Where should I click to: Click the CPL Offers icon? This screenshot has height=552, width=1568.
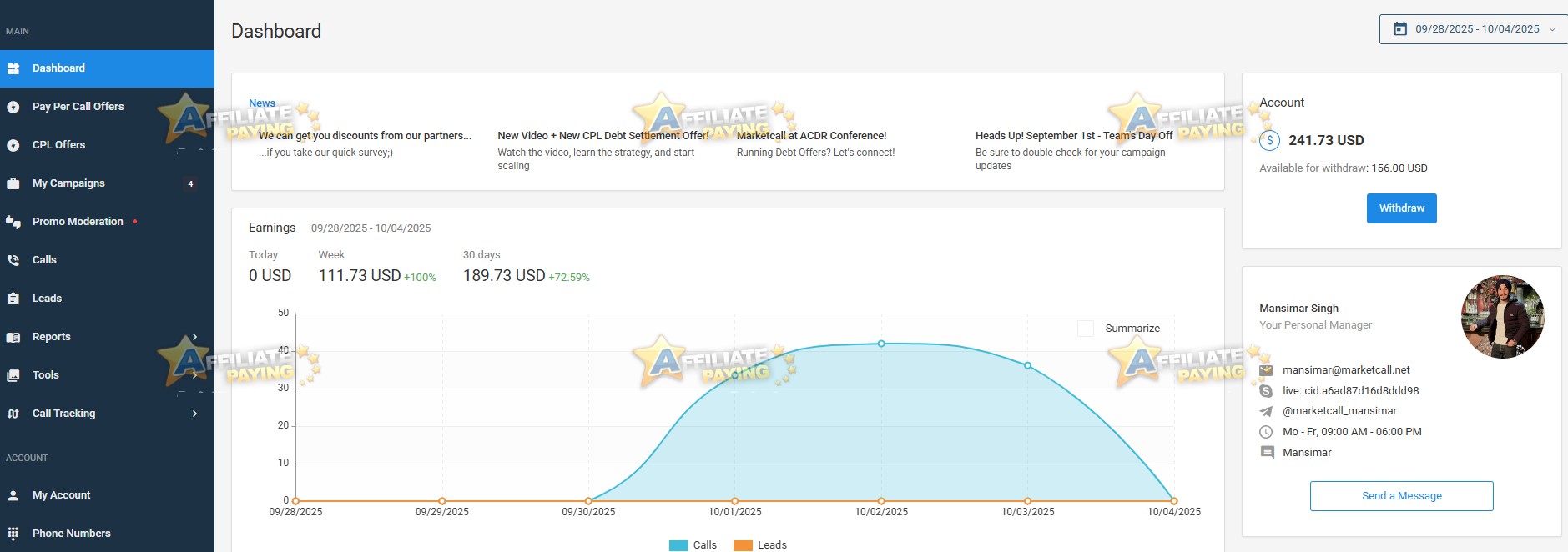[13, 145]
